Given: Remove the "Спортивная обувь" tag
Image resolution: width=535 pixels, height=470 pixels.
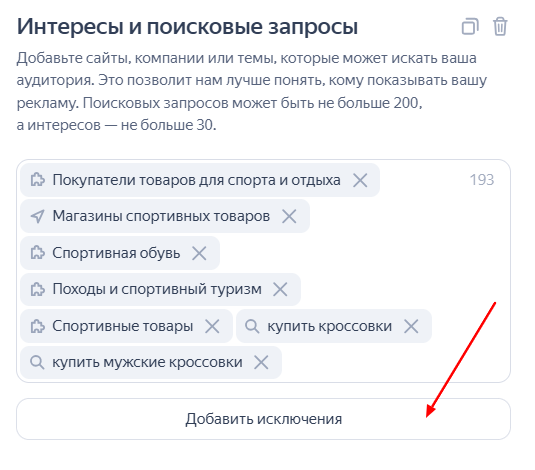Looking at the screenshot, I should point(199,253).
